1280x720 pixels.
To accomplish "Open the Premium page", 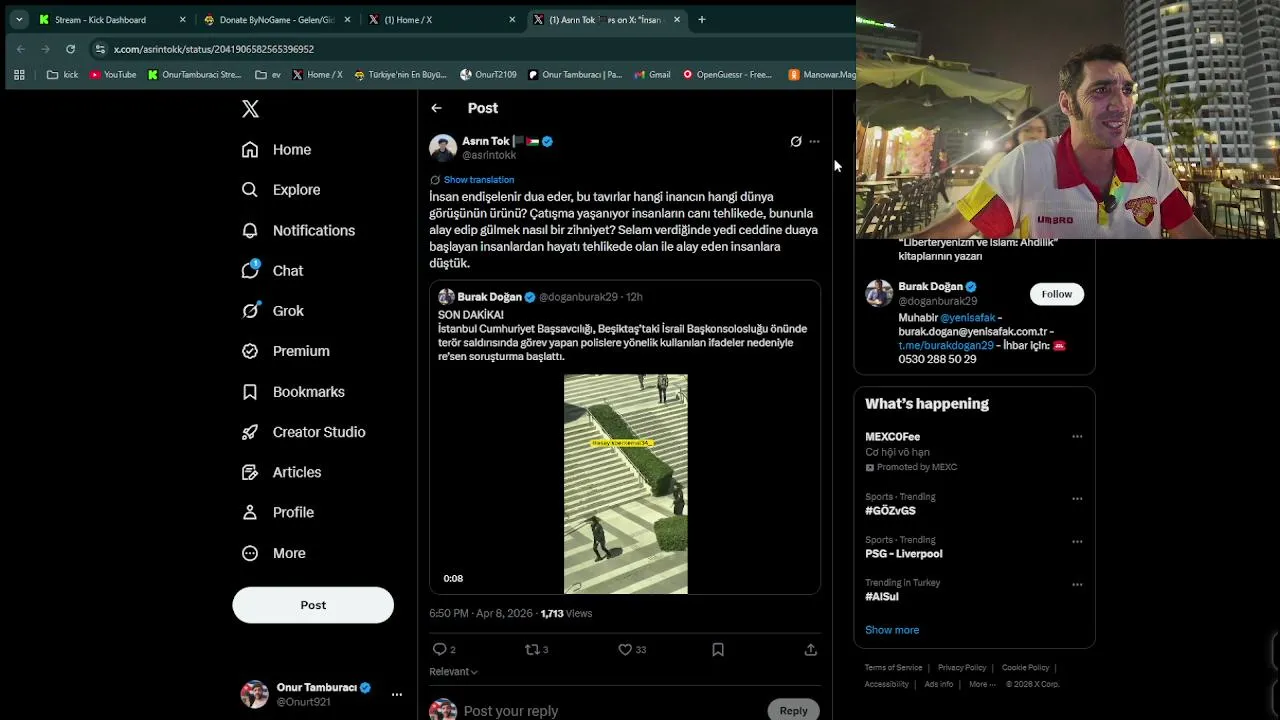I will (285, 351).
